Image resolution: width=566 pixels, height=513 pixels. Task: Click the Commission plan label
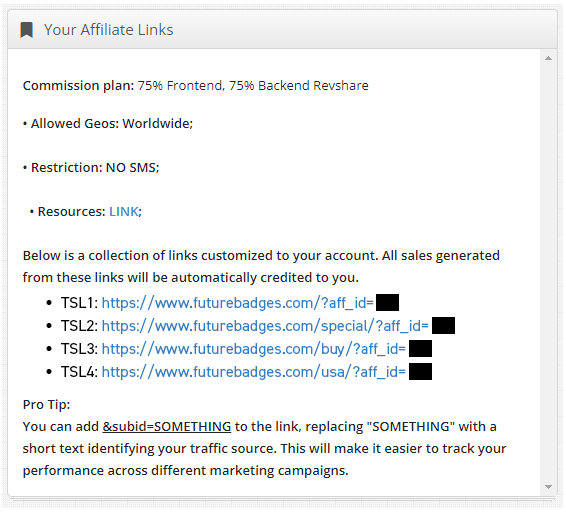point(78,86)
